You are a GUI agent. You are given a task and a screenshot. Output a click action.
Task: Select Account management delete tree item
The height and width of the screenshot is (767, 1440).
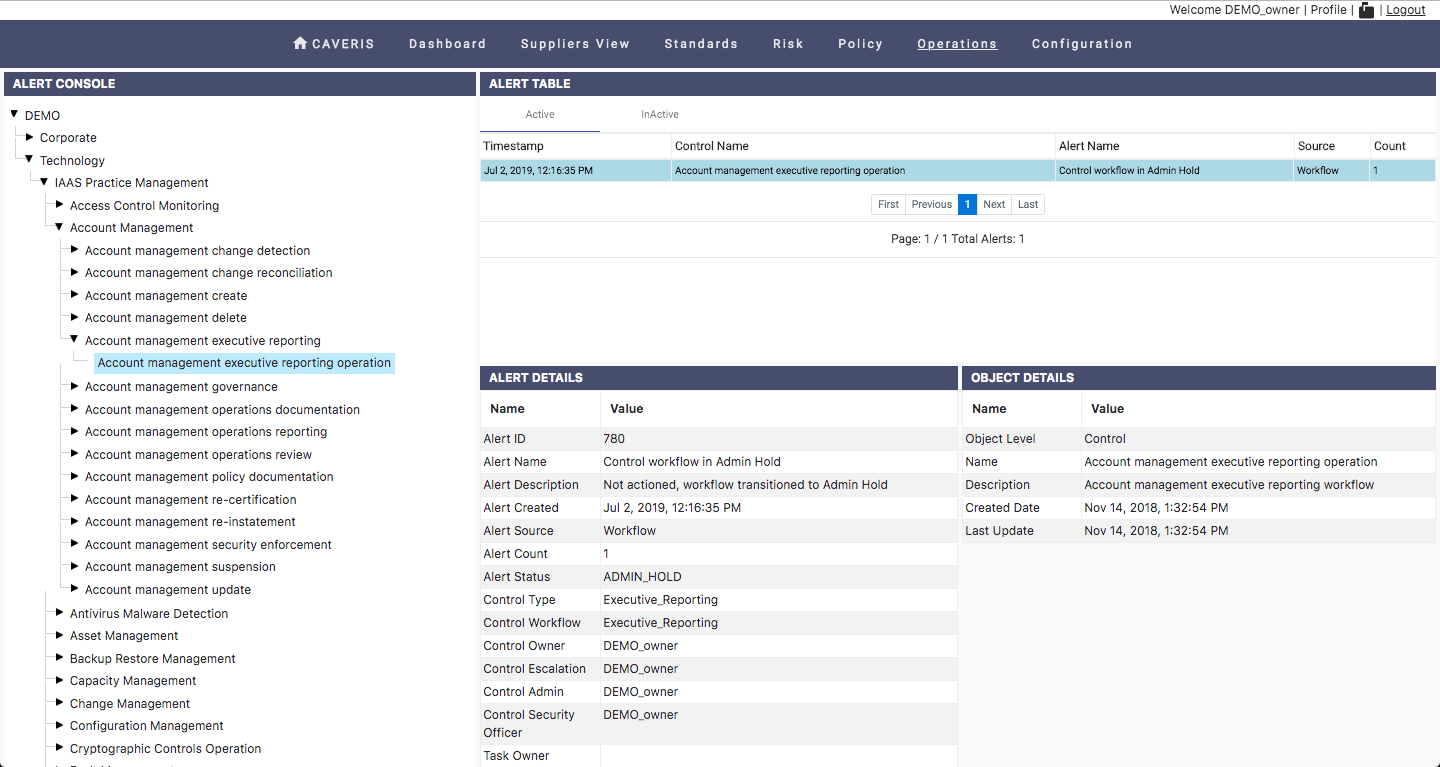[x=166, y=318]
